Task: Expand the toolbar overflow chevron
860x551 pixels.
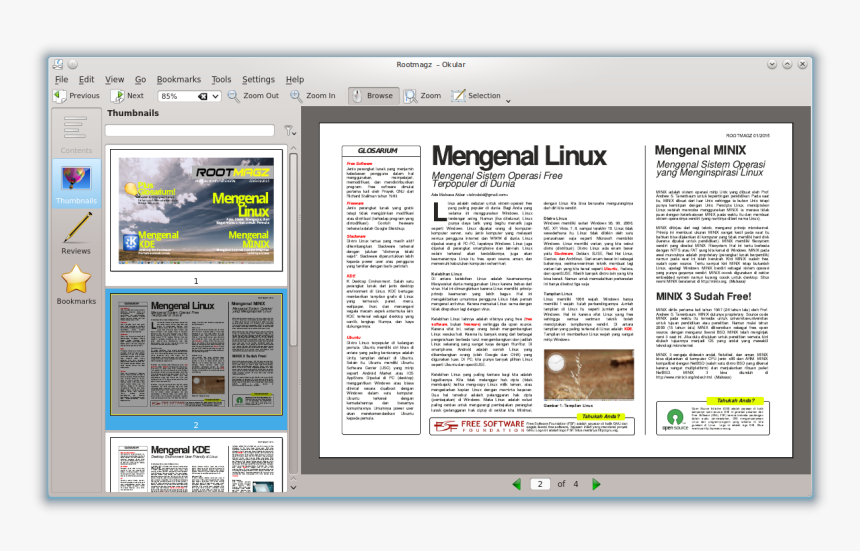Action: [508, 101]
